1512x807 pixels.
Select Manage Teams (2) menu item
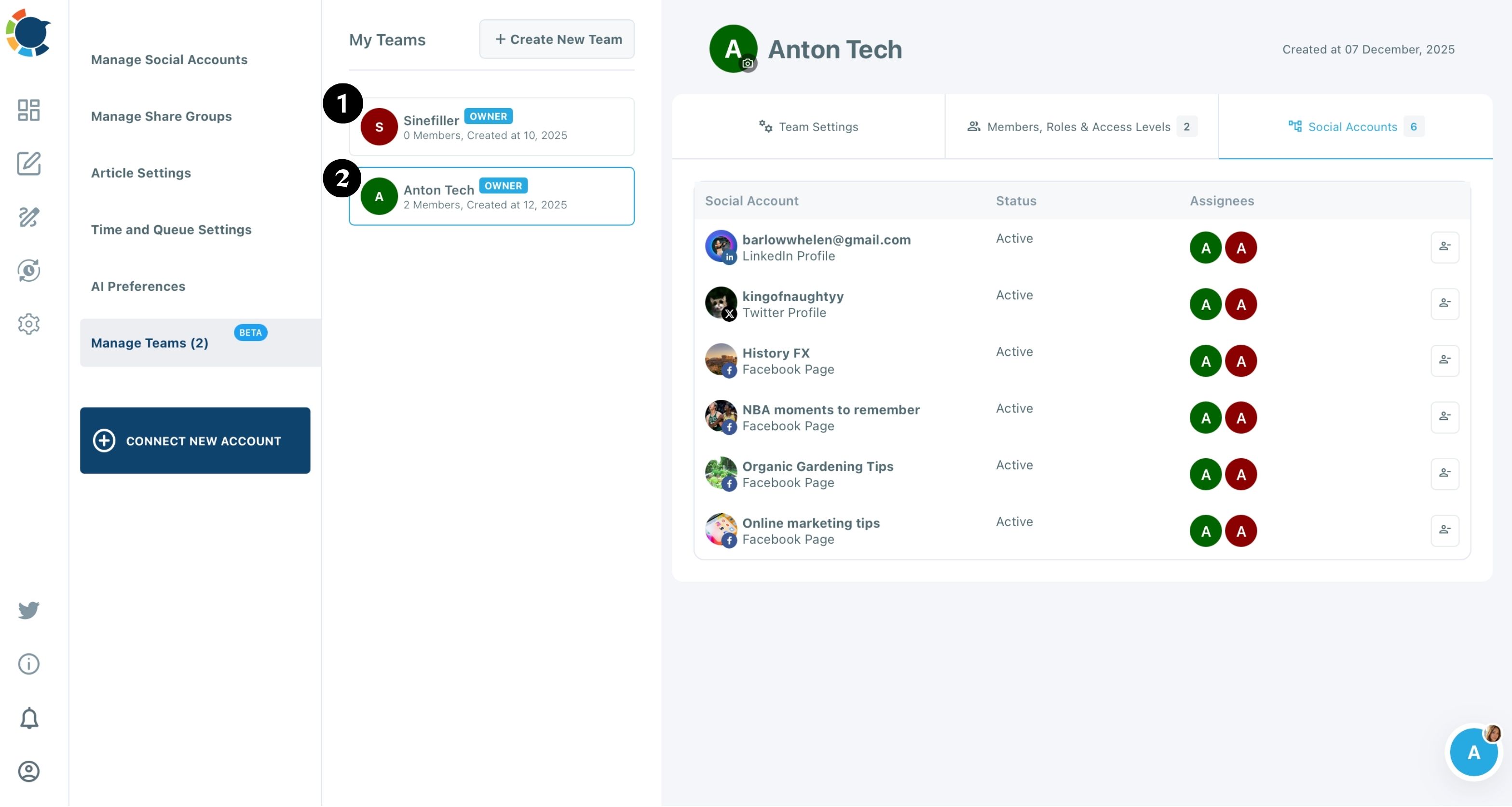click(201, 342)
